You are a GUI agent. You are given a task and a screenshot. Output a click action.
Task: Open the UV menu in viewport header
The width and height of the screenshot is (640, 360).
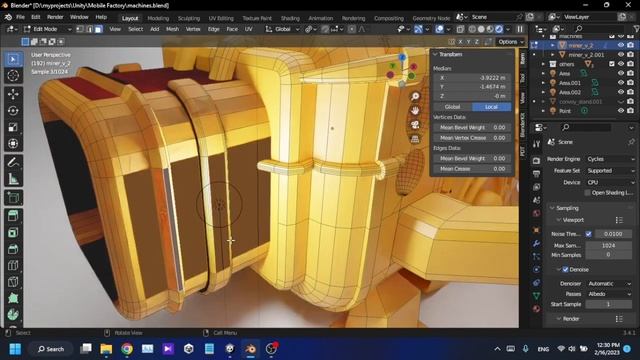[x=248, y=29]
